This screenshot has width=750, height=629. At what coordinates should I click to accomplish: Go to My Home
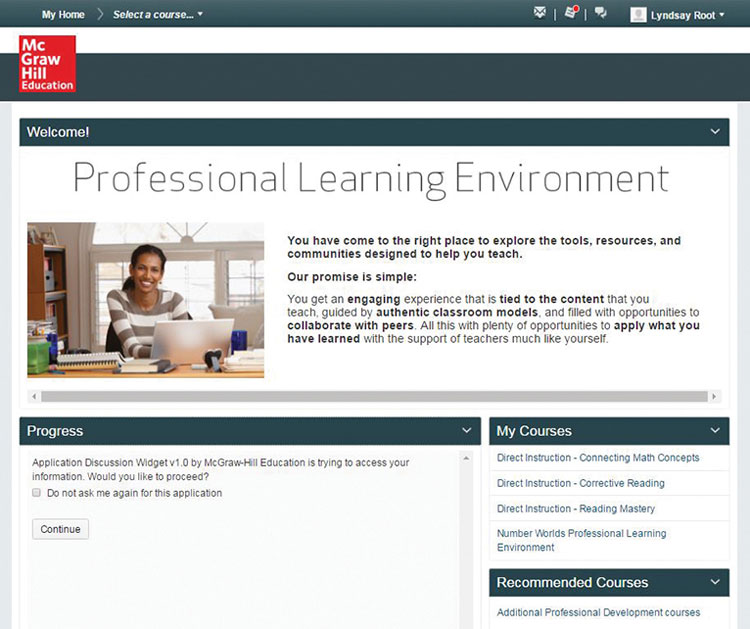pos(63,14)
